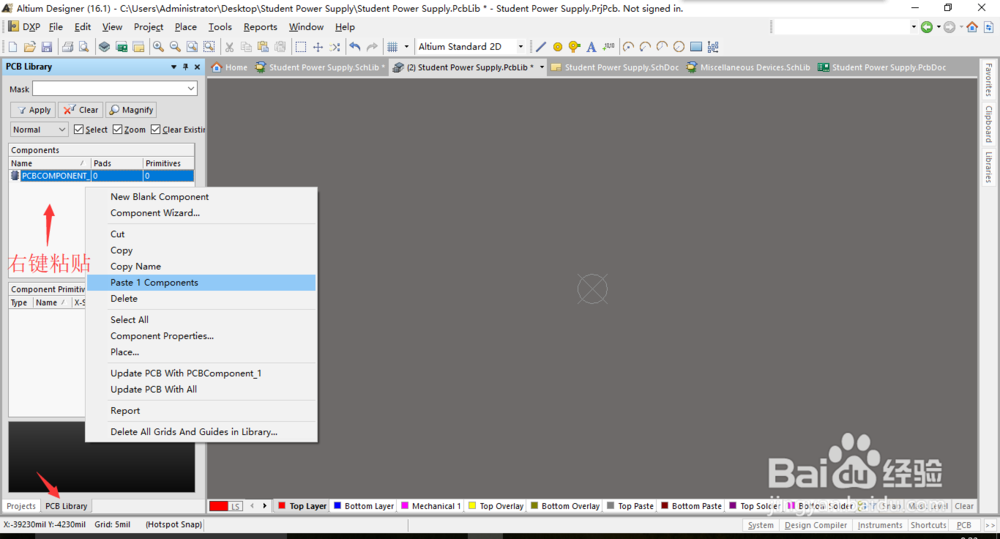The height and width of the screenshot is (539, 1000).
Task: Open the address bar dropdown at top right
Action: (x=913, y=27)
